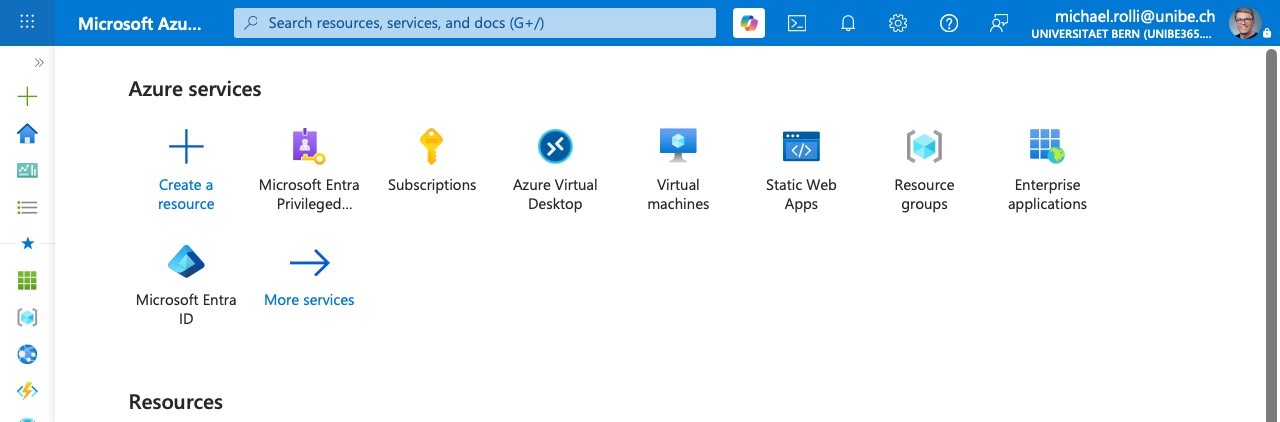
Task: Open the Azure Virtual Desktop icon
Action: [x=555, y=146]
